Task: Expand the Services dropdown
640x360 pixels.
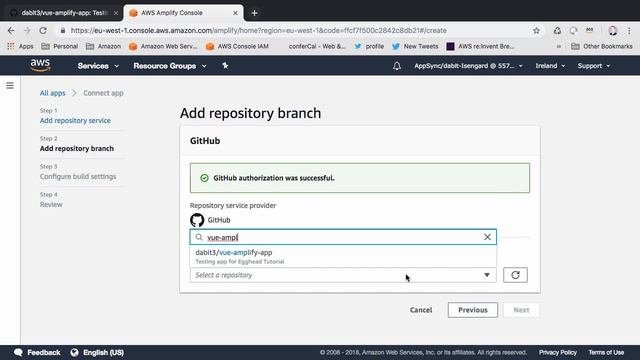Action: coord(98,66)
